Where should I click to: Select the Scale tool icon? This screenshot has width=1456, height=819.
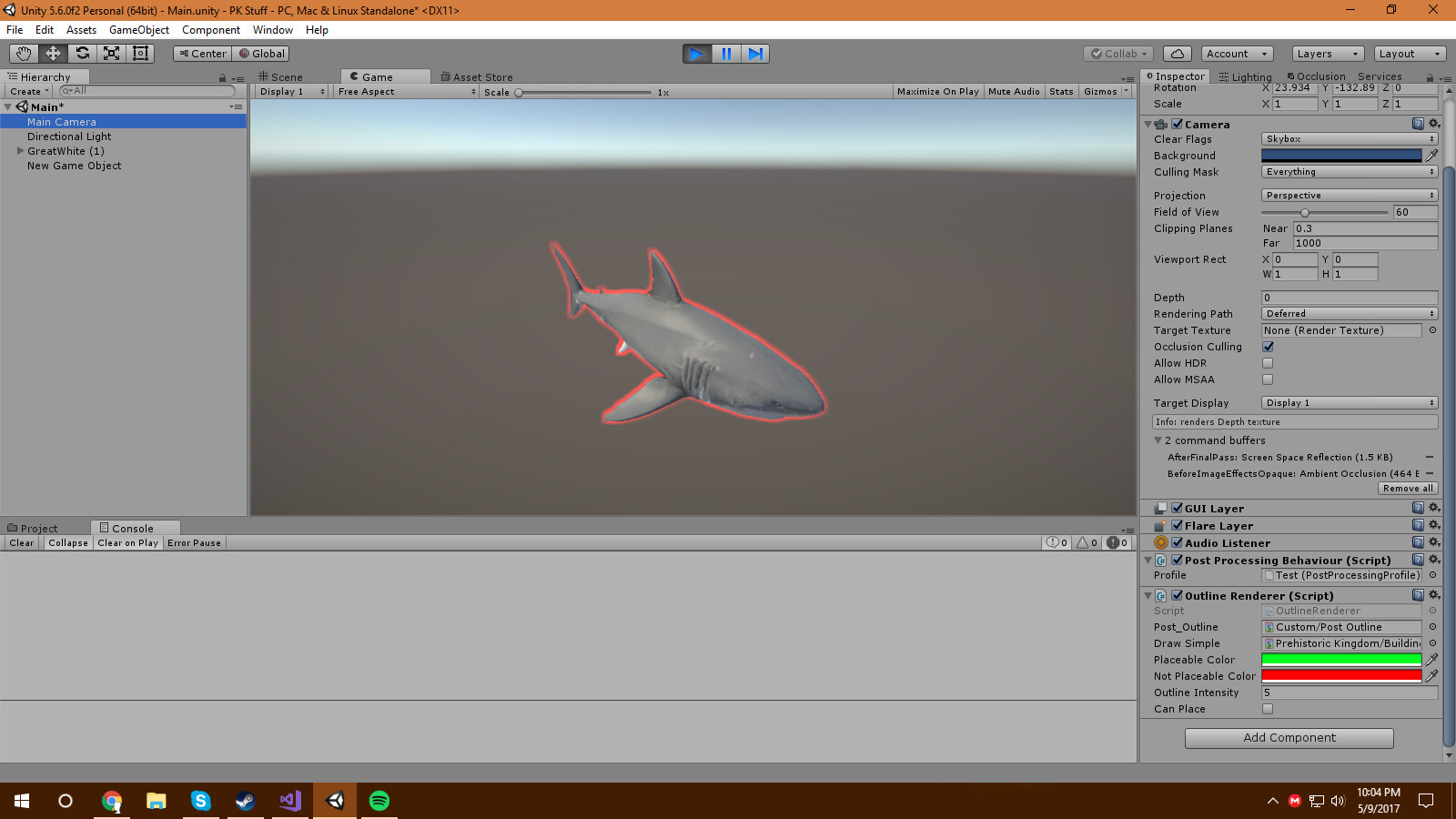tap(111, 54)
